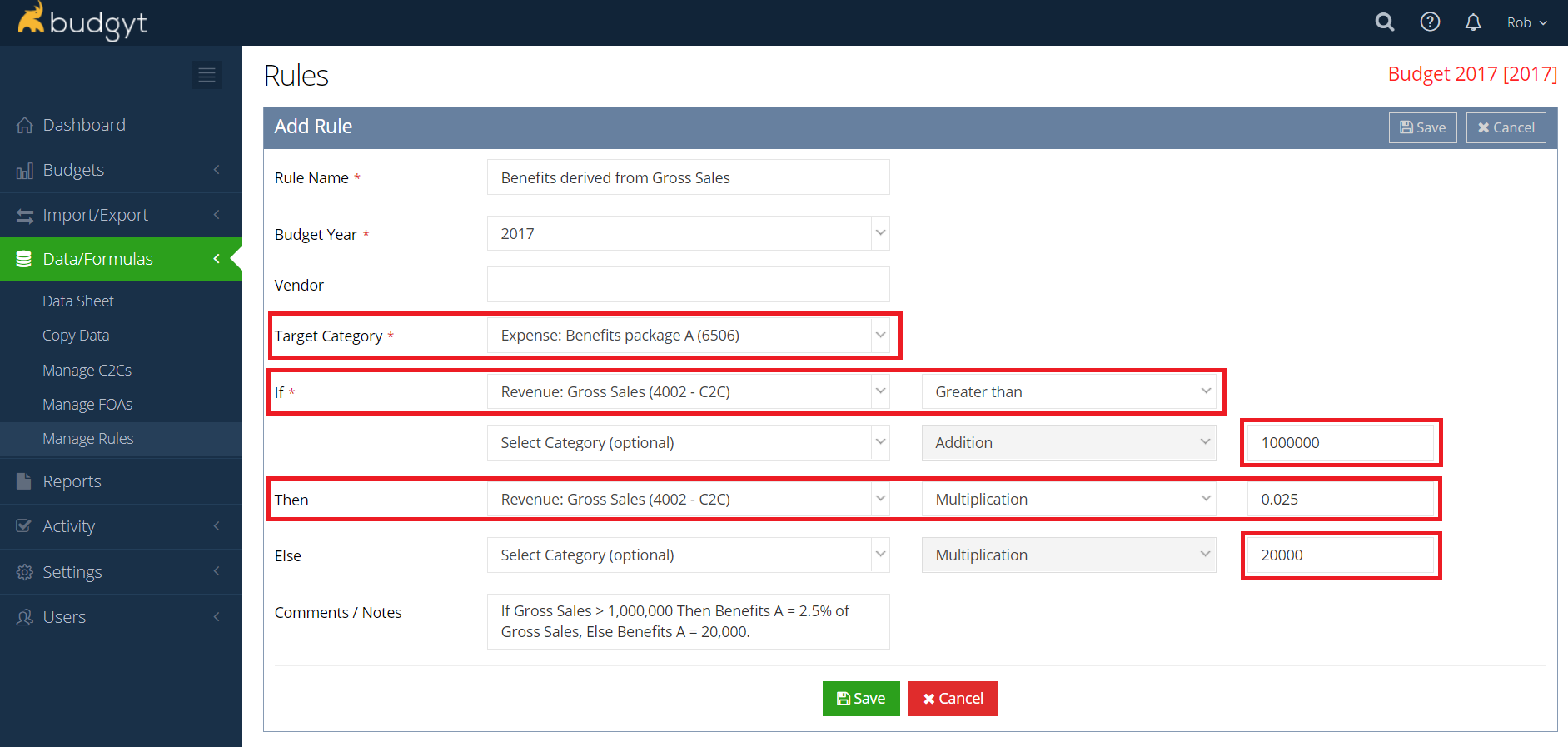The image size is (1568, 747).
Task: Open the notifications bell icon
Action: (x=1473, y=22)
